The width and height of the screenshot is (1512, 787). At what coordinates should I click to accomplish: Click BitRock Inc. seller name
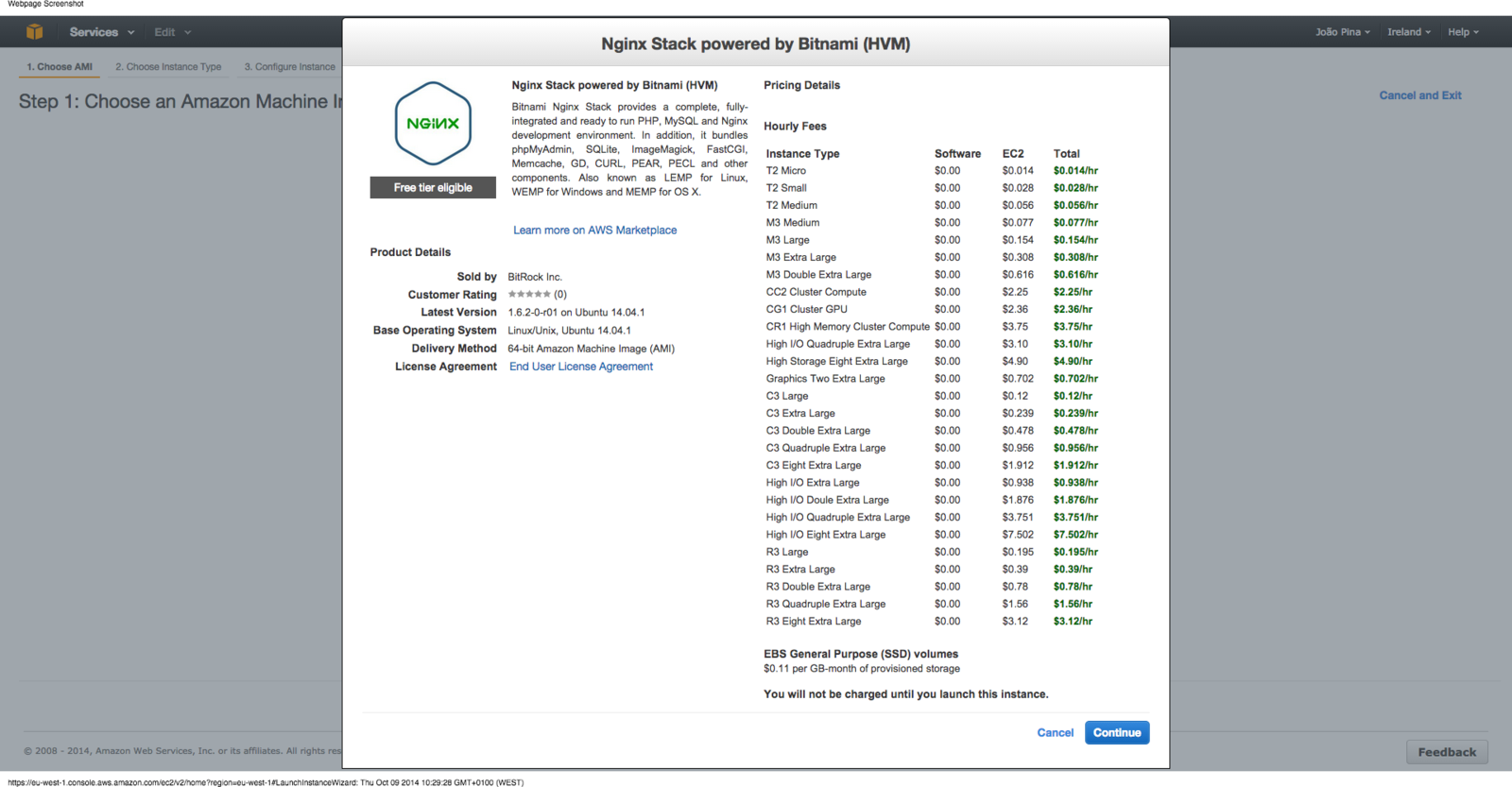pyautogui.click(x=535, y=277)
